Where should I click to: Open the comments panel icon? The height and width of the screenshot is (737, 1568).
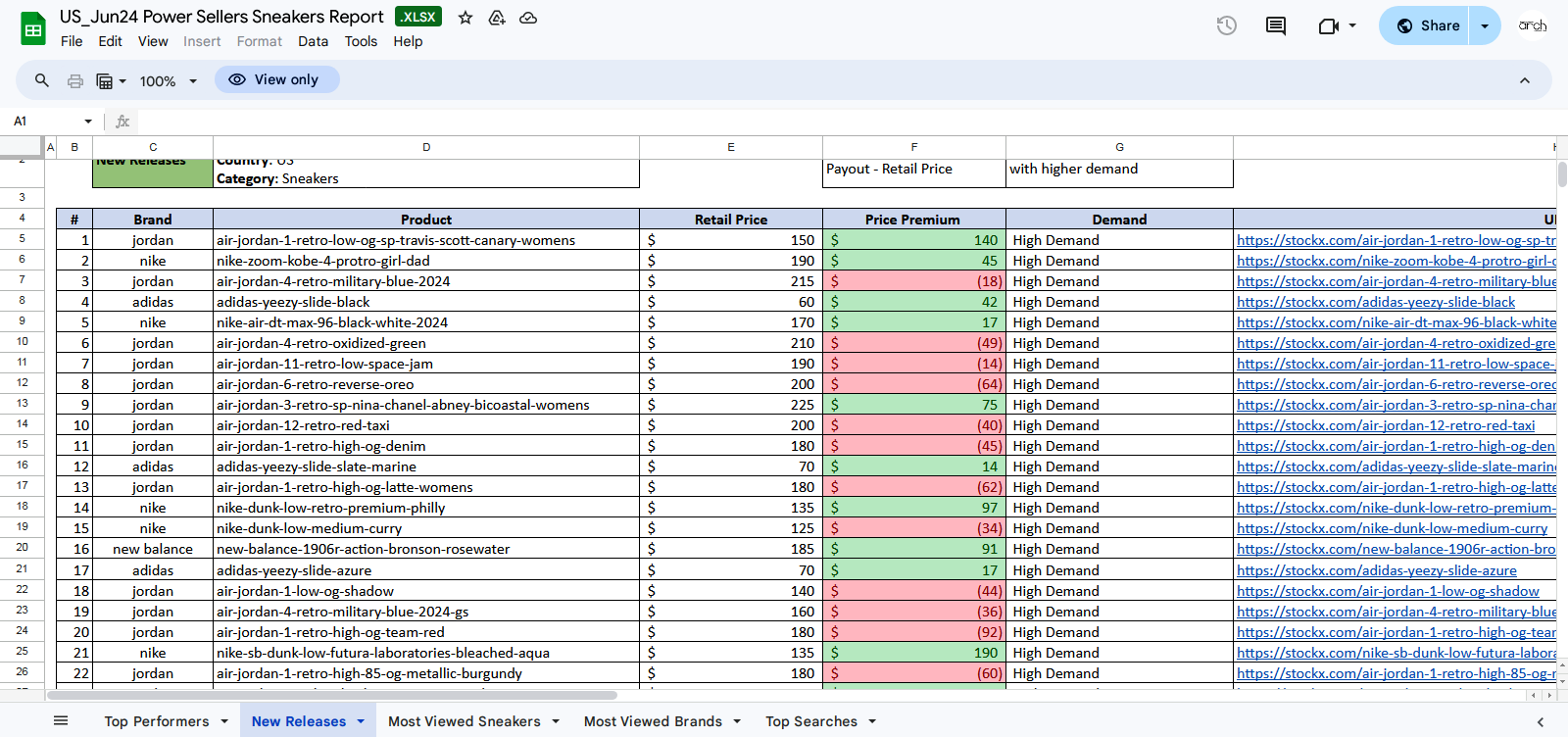pos(1276,25)
